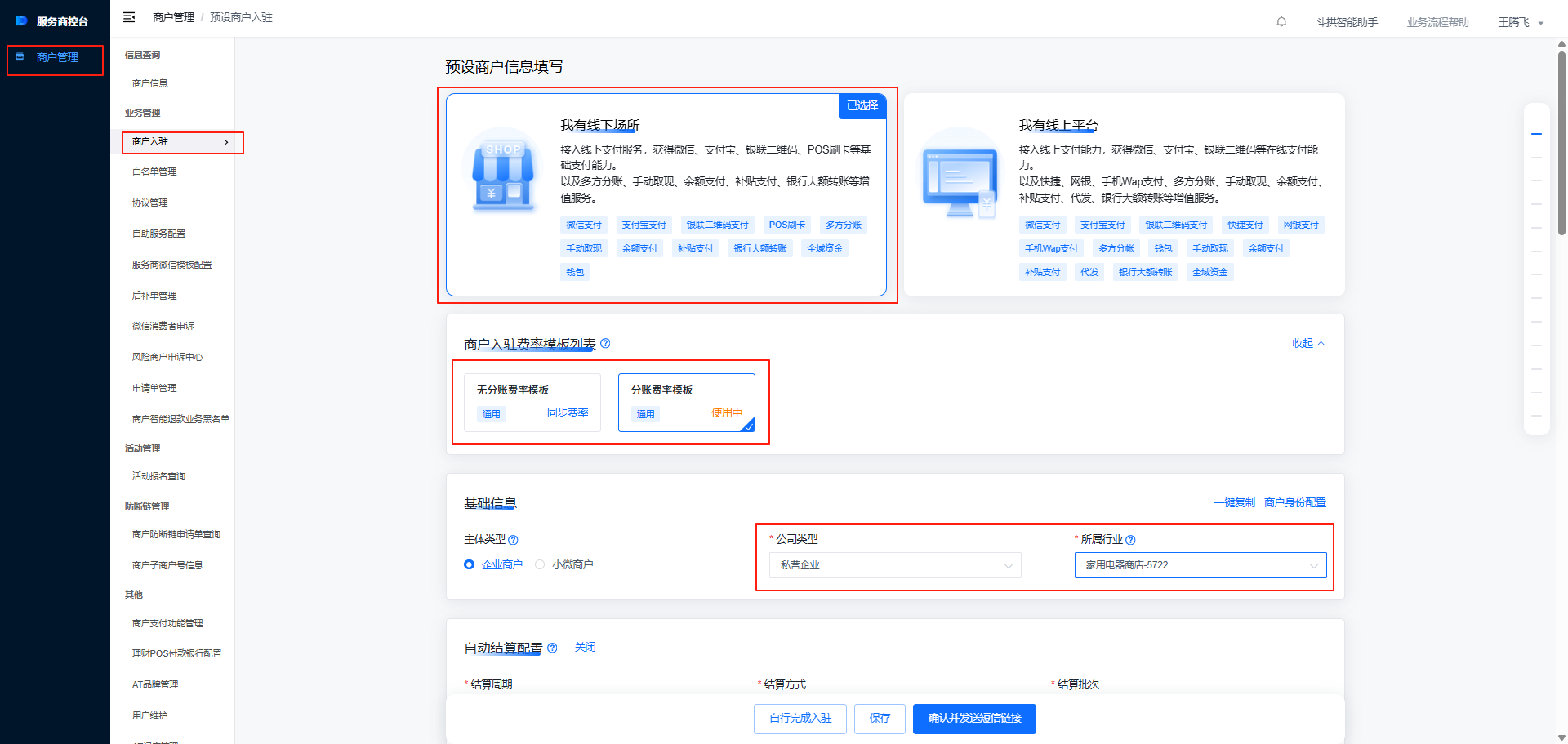
Task: Click 同步费率 on 无分账费率模板 card
Action: (568, 413)
